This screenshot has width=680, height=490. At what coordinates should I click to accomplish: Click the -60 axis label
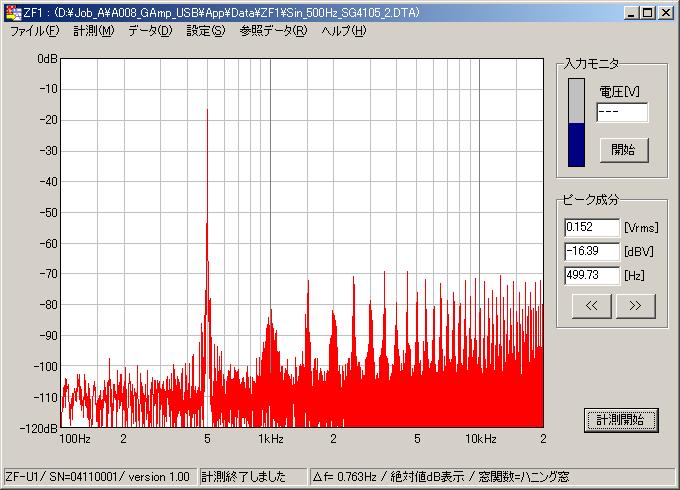click(x=48, y=244)
